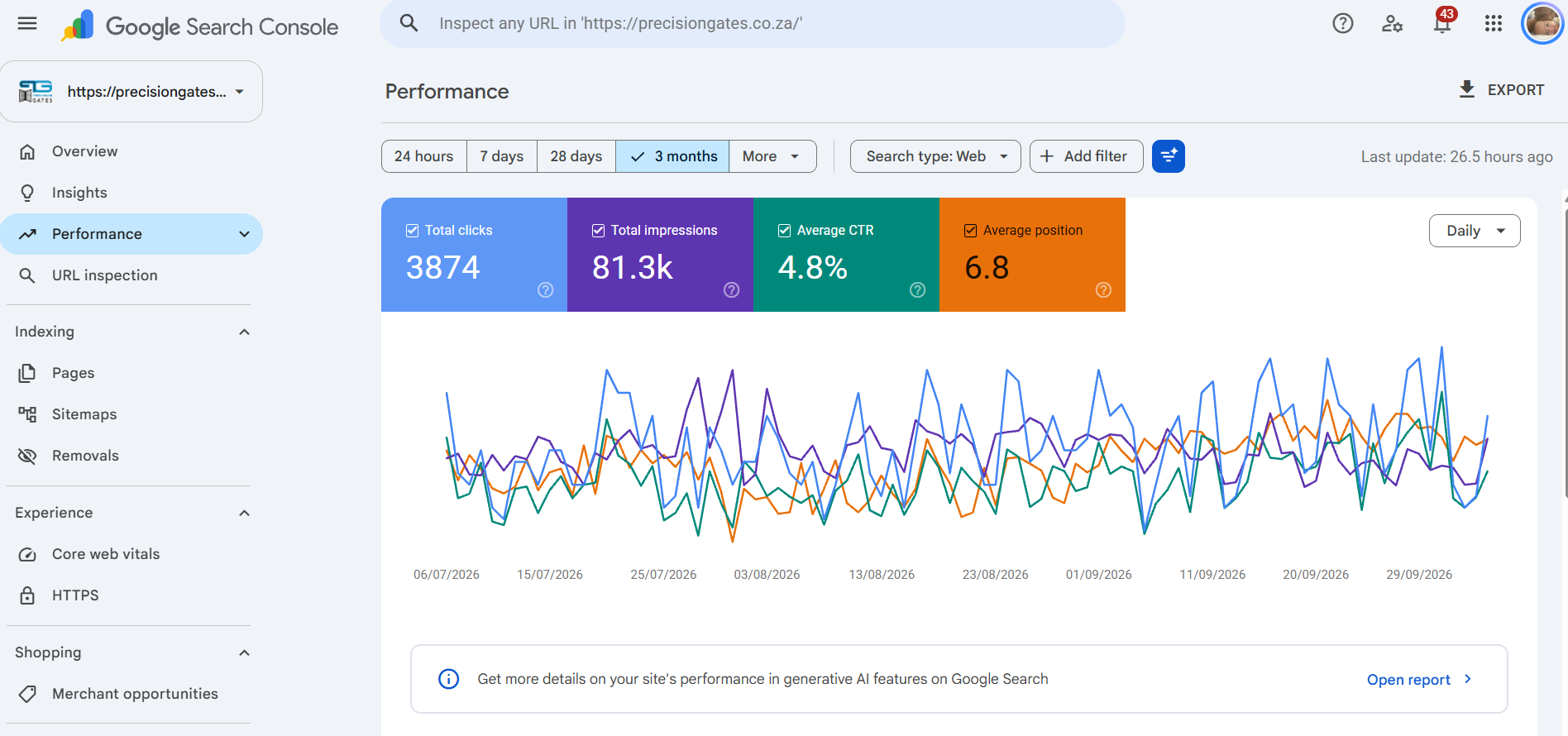Screen dimensions: 1568x736
Task: Open the notifications bell with 43 alerts
Action: pos(1443,22)
